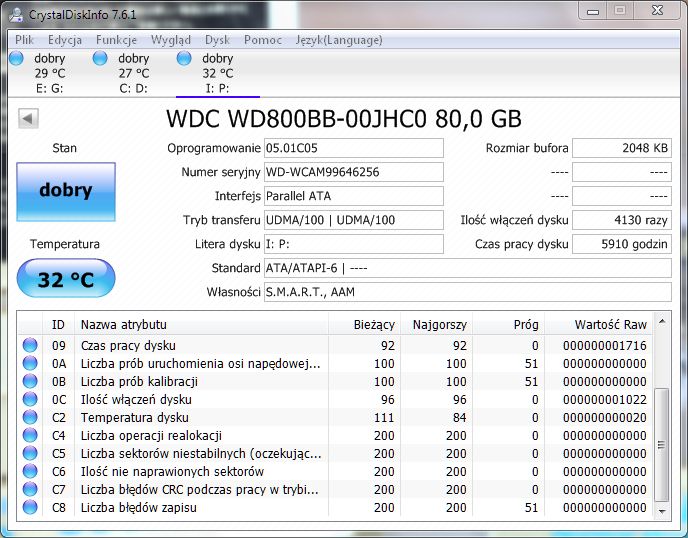
Task: Open the Wygląd menu
Action: [x=171, y=40]
